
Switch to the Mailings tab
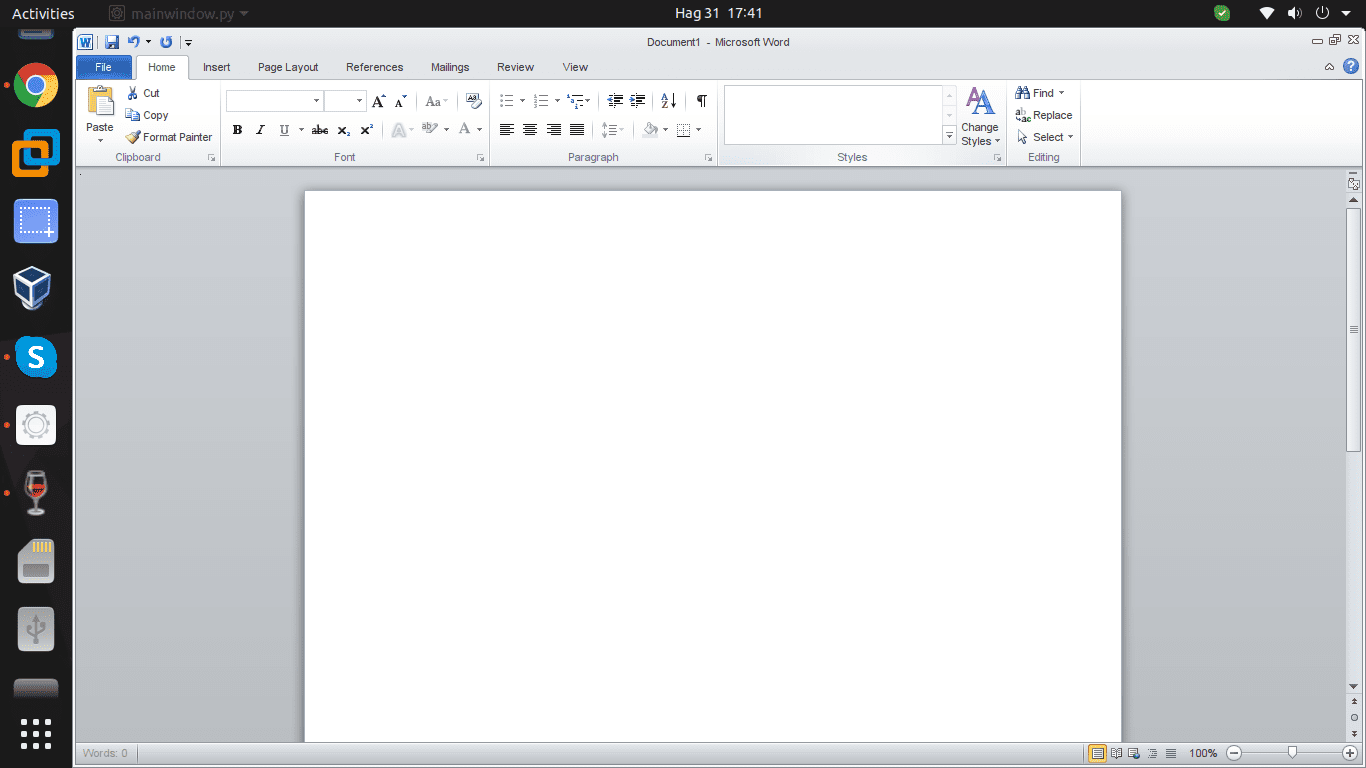coord(450,67)
